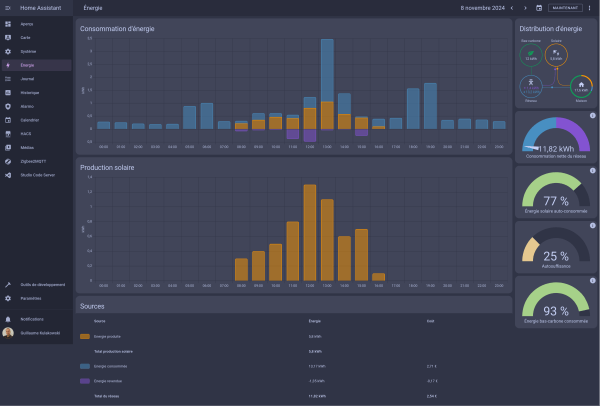
Task: Click the MAINTENANT button
Action: tap(564, 7)
